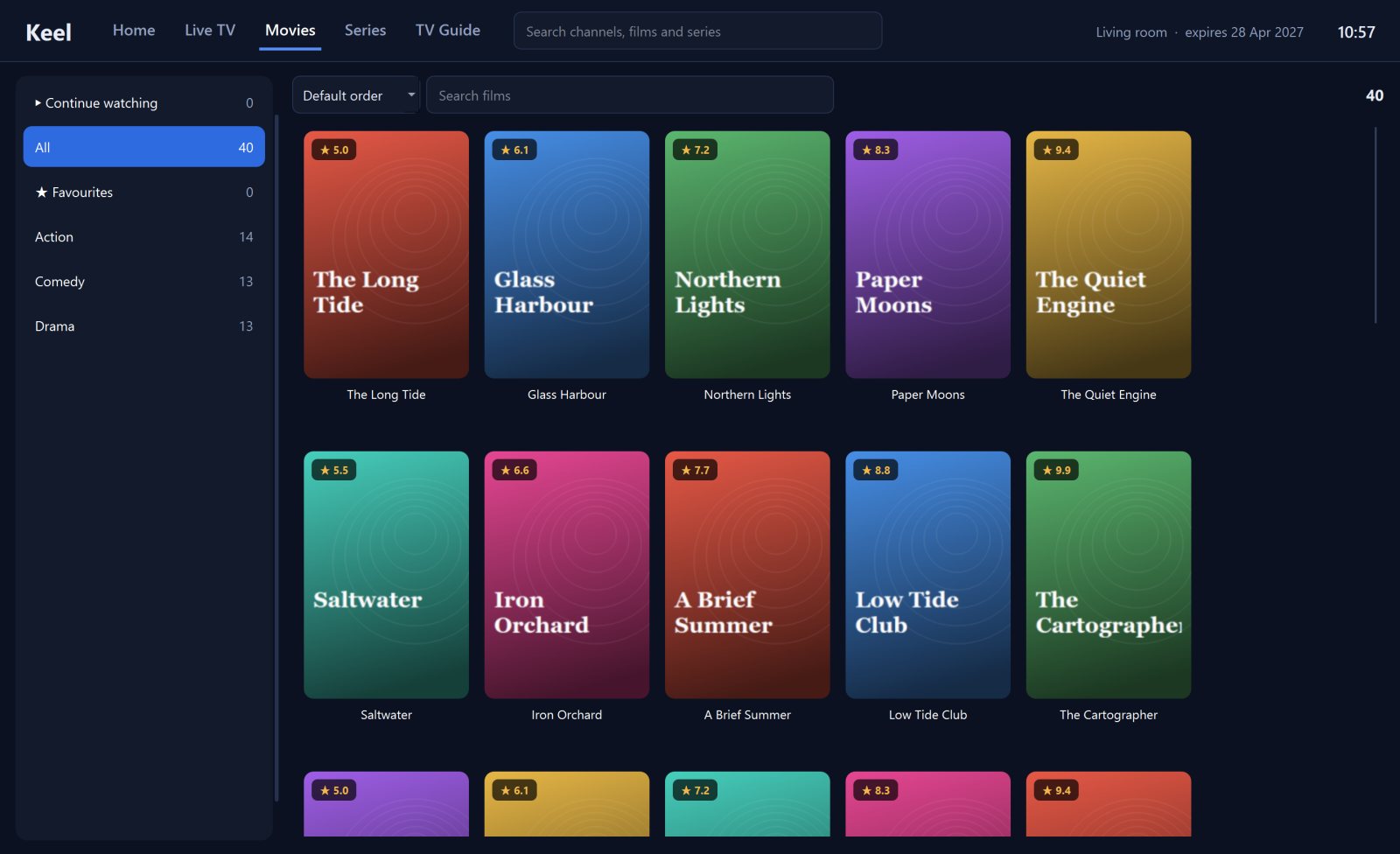This screenshot has width=1400, height=854.
Task: Open the A Brief Summer poster
Action: click(747, 575)
